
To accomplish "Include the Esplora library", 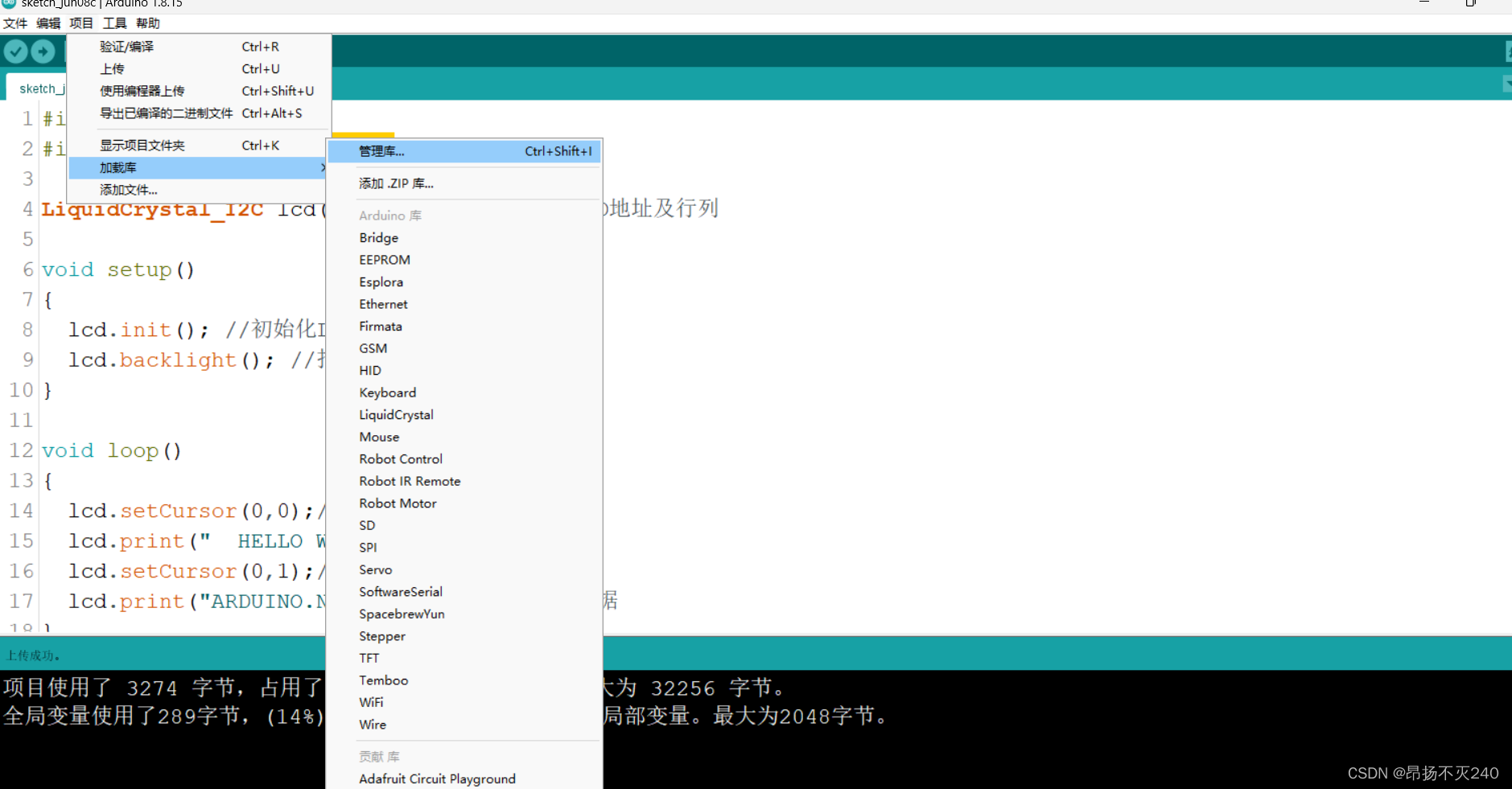I will coord(464,282).
